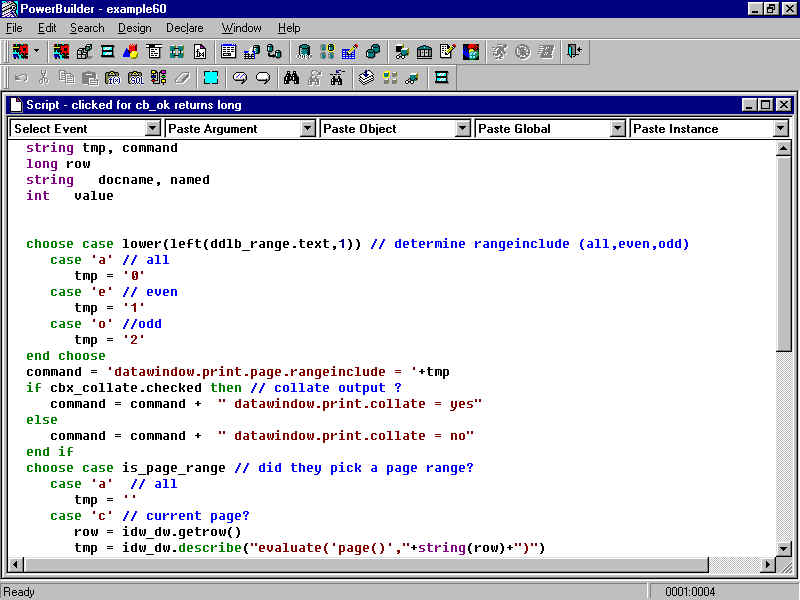Image resolution: width=800 pixels, height=600 pixels.
Task: Open the Search menu
Action: pyautogui.click(x=87, y=28)
